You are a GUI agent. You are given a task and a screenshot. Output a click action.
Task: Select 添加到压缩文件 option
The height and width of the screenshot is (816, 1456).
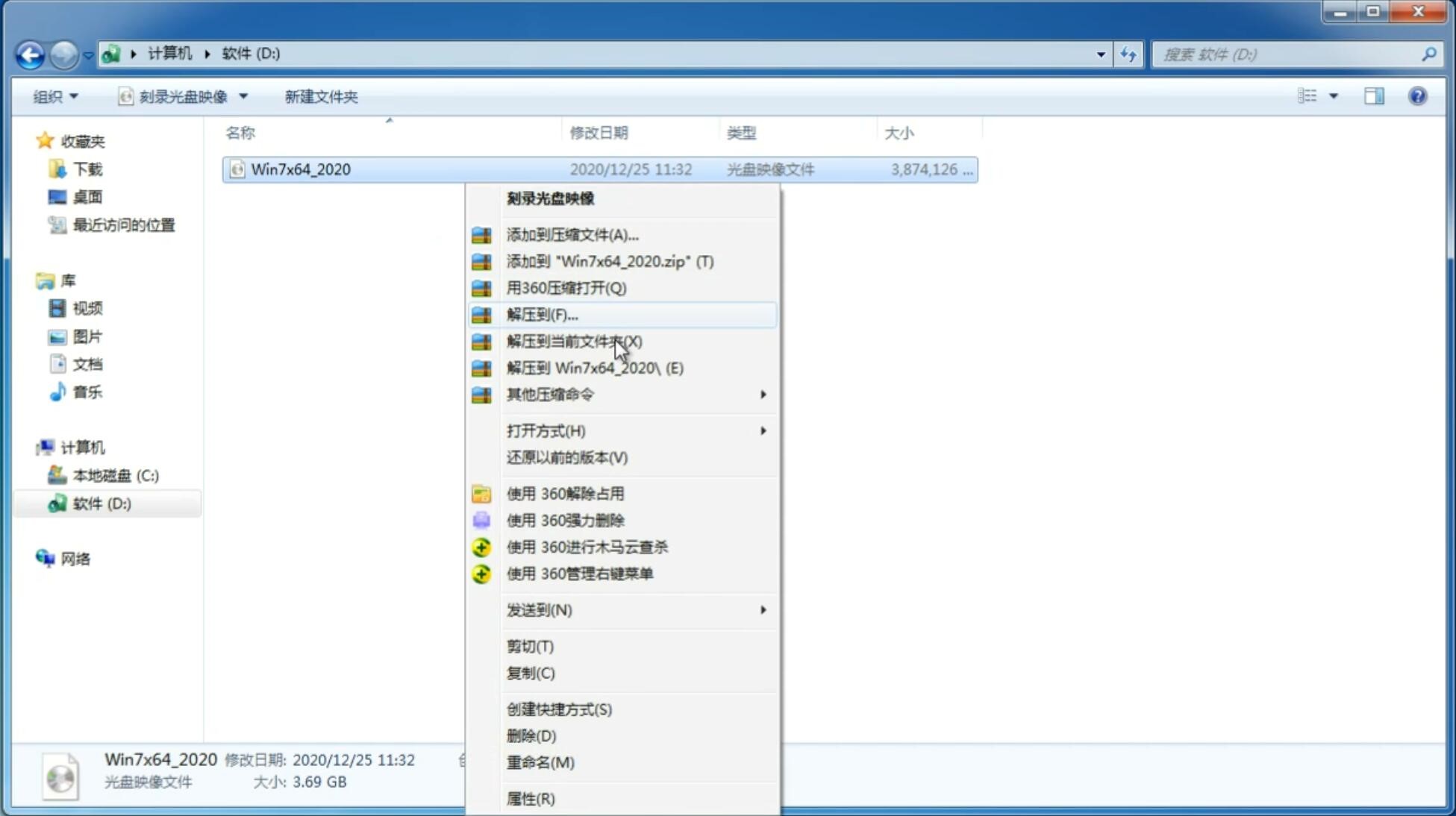coord(570,234)
